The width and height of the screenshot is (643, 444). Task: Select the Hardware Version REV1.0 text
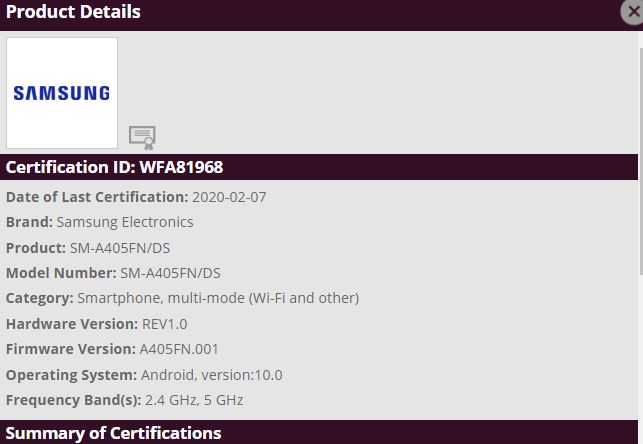pyautogui.click(x=165, y=324)
